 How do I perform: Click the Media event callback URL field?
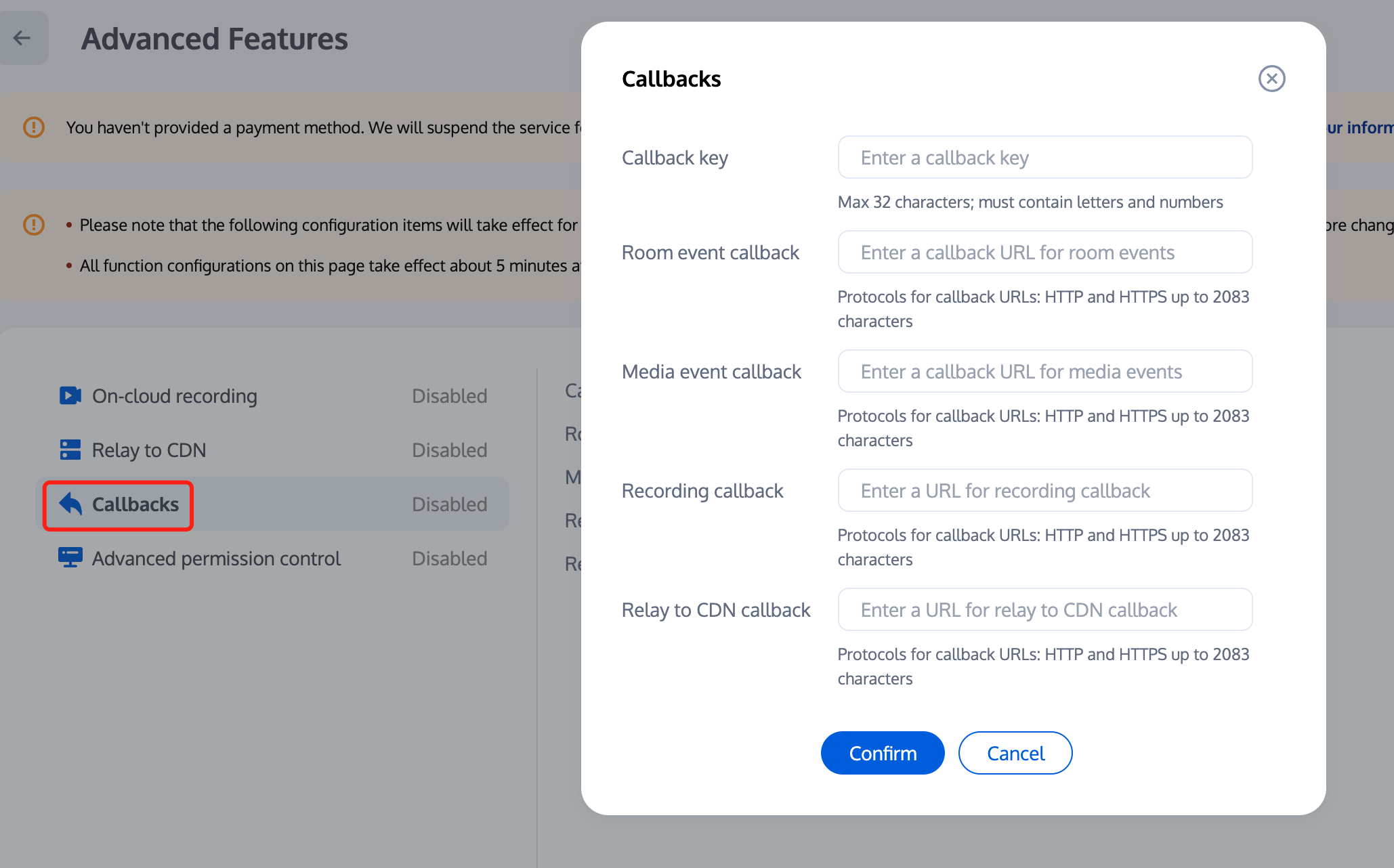1044,372
